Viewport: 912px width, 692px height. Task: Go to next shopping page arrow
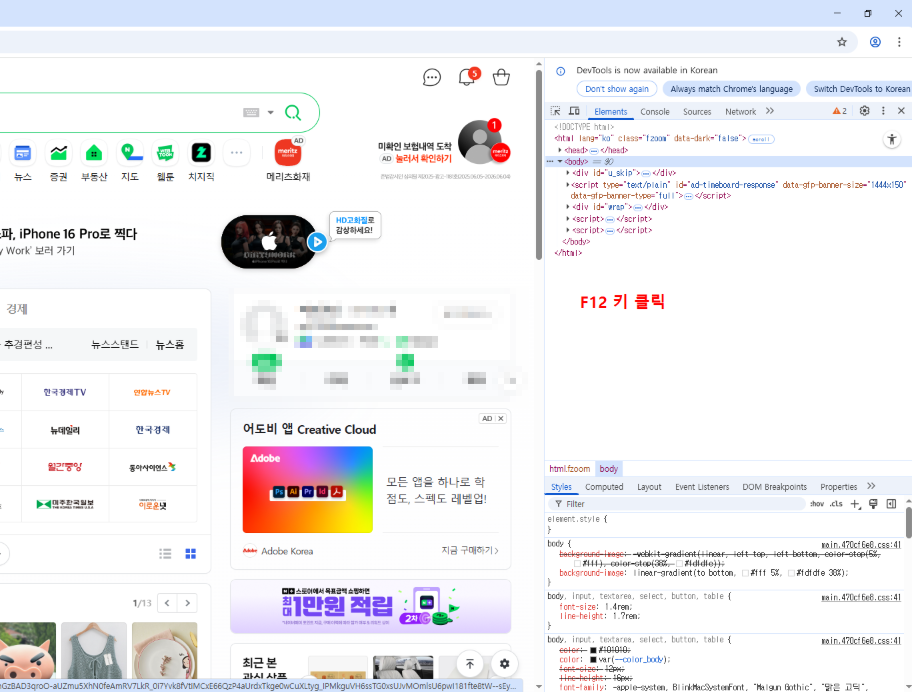[187, 603]
